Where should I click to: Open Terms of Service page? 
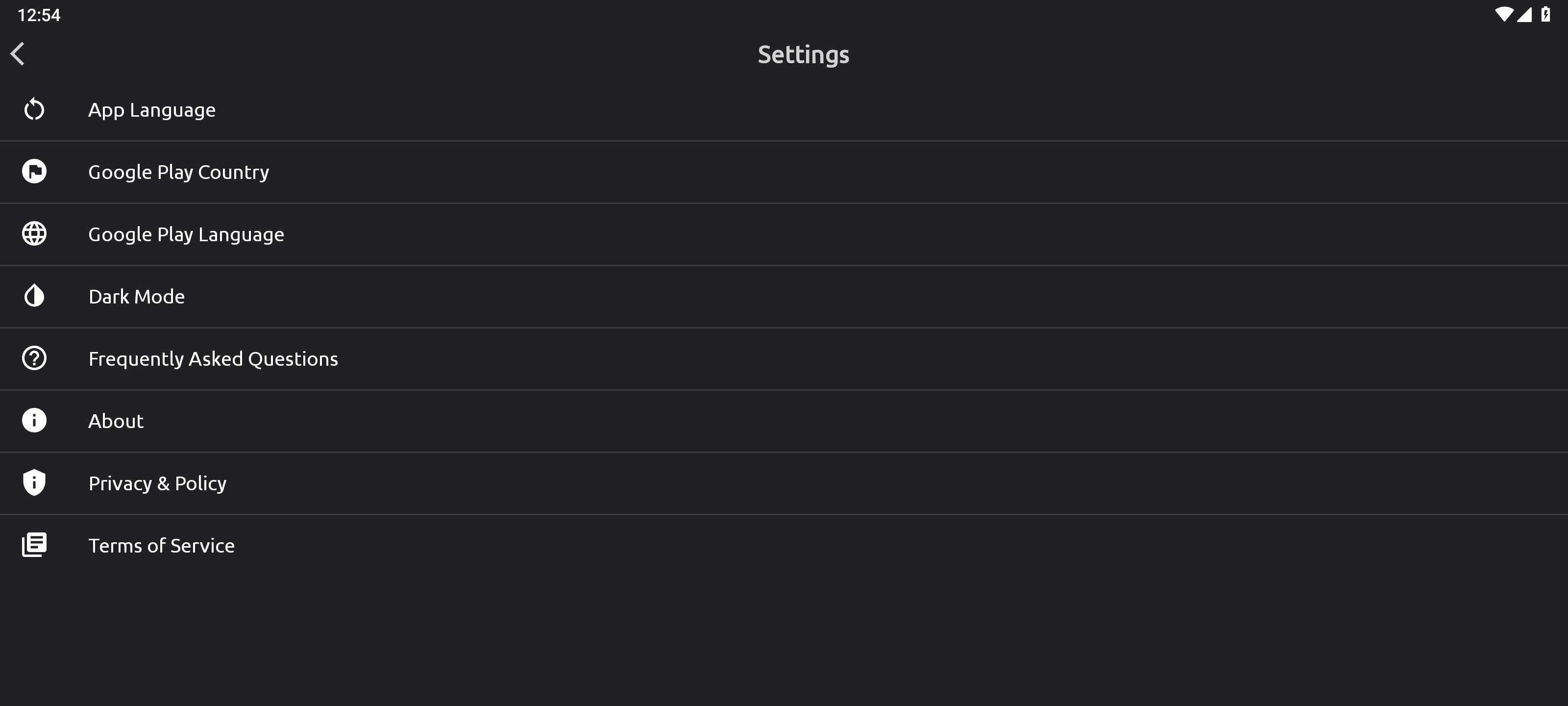pyautogui.click(x=161, y=545)
